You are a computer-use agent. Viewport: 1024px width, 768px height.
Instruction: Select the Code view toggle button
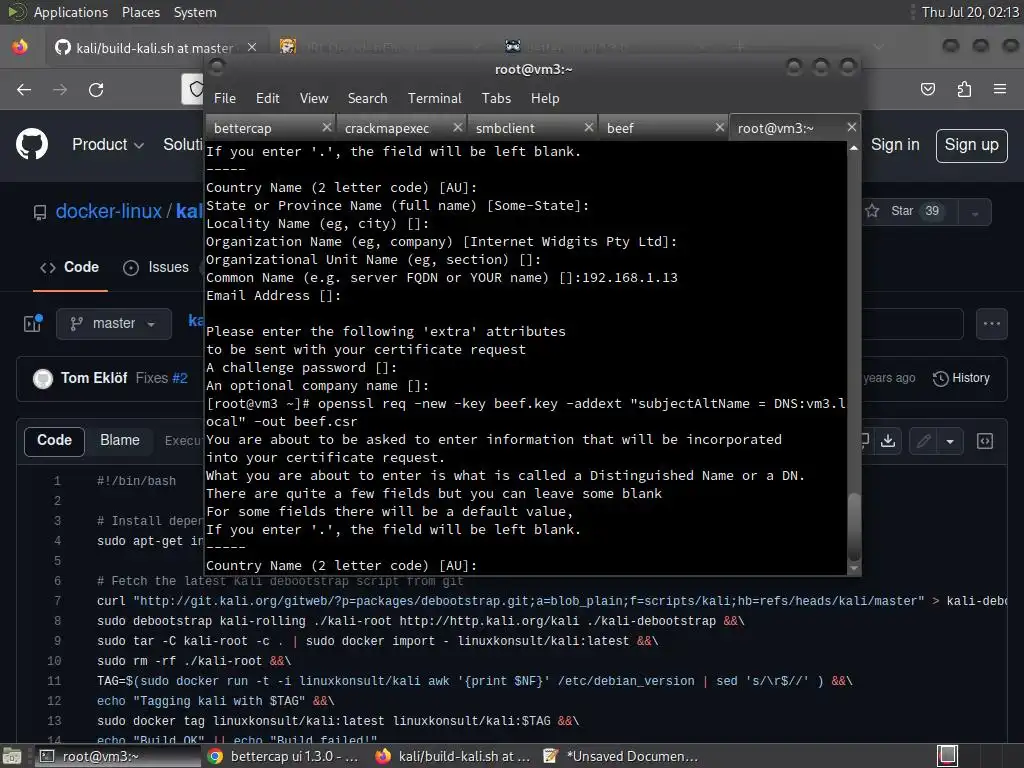point(54,441)
